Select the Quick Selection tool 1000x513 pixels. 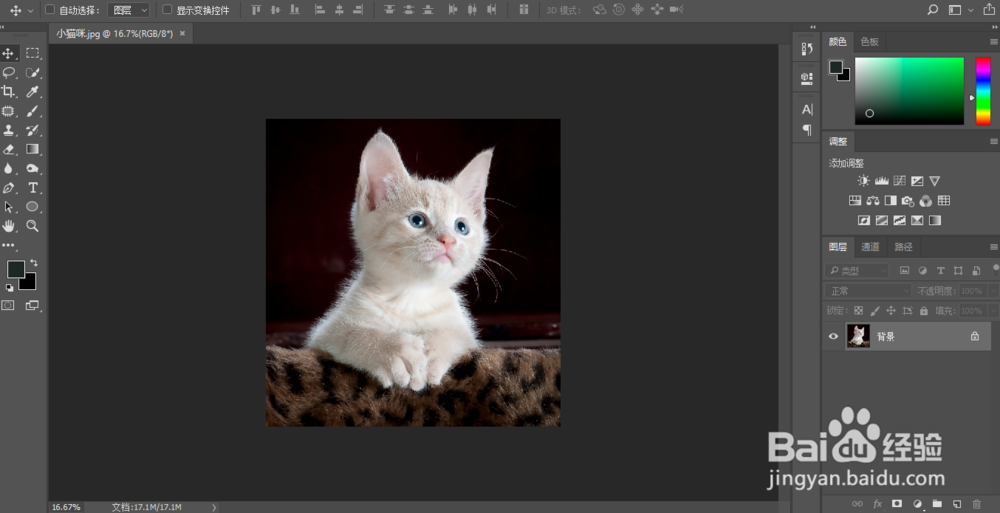pyautogui.click(x=33, y=73)
